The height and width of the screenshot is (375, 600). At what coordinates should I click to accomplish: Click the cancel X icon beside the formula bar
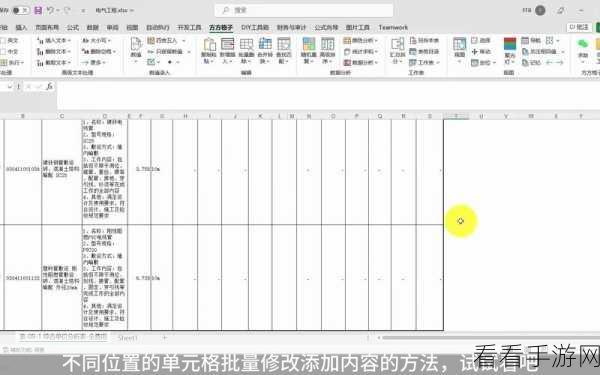[x=28, y=86]
